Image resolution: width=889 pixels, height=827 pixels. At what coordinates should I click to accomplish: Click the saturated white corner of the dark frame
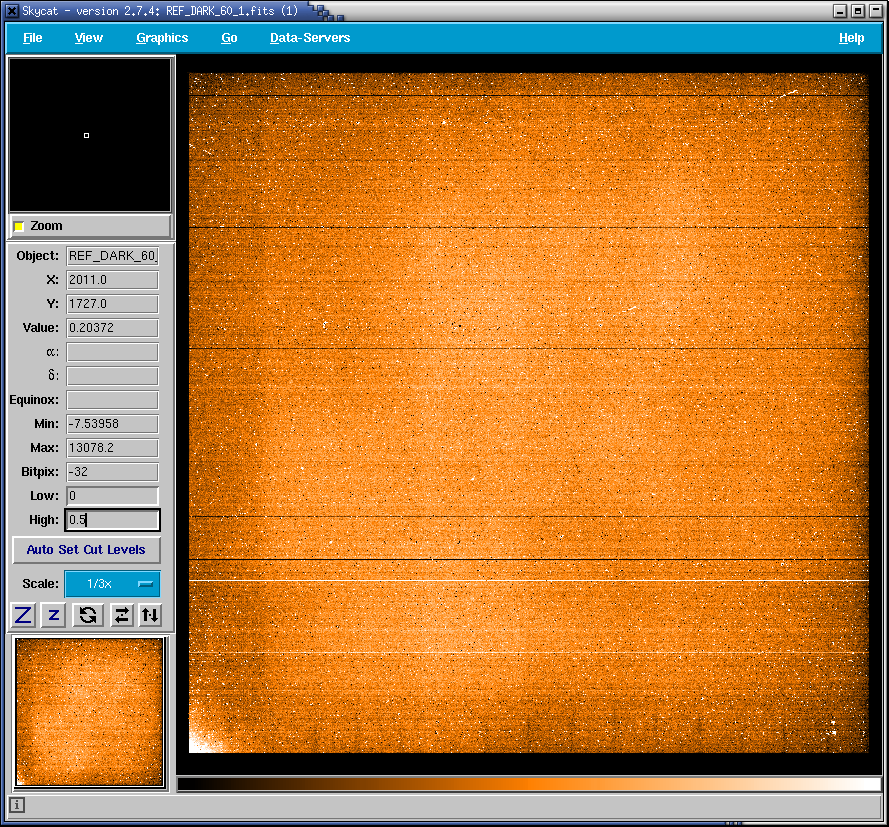coord(200,743)
